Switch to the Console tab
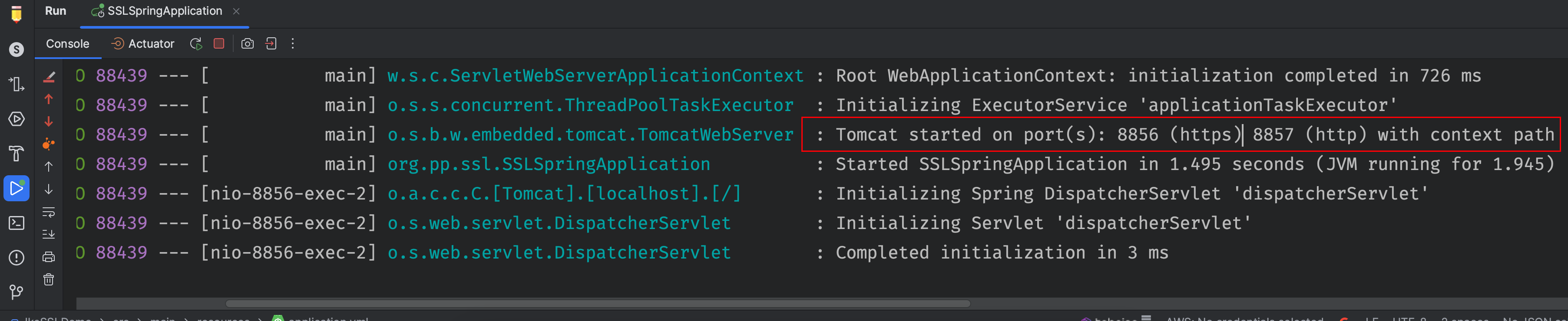This screenshot has height=321, width=1568. pos(68,44)
